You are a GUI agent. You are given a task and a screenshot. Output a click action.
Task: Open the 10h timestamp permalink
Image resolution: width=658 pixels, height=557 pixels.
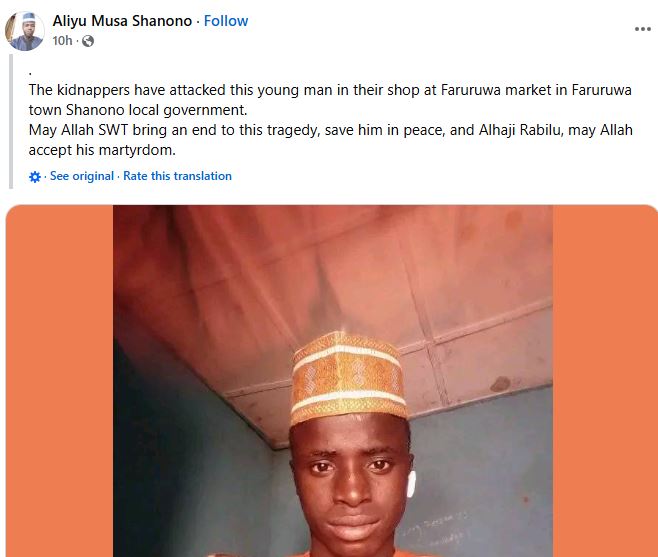click(x=63, y=41)
